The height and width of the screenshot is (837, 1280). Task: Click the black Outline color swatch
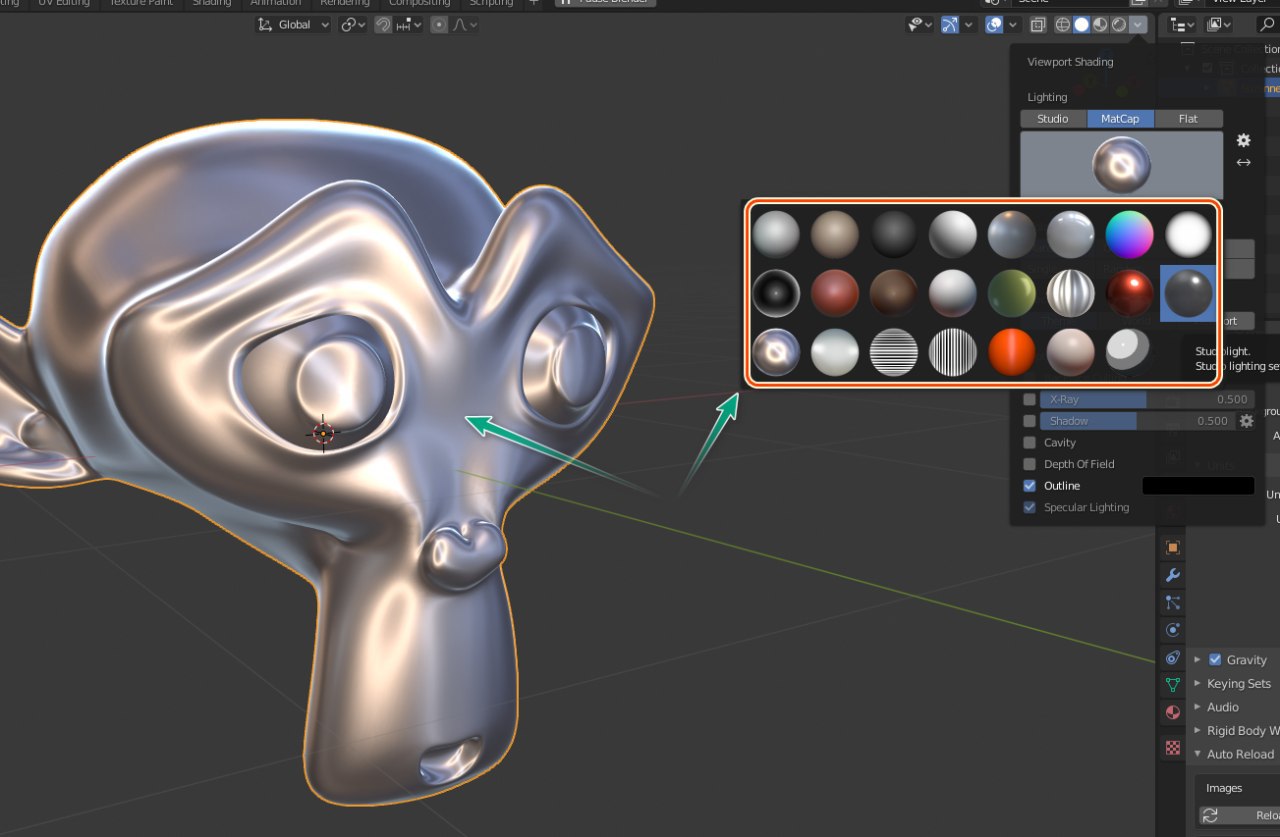pyautogui.click(x=1198, y=486)
